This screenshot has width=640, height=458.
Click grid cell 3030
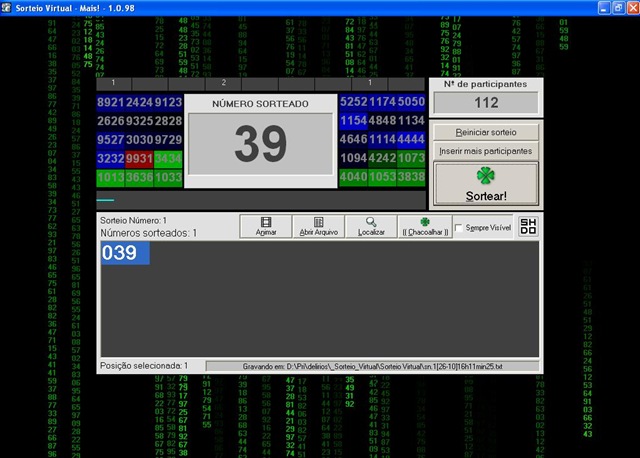click(139, 140)
